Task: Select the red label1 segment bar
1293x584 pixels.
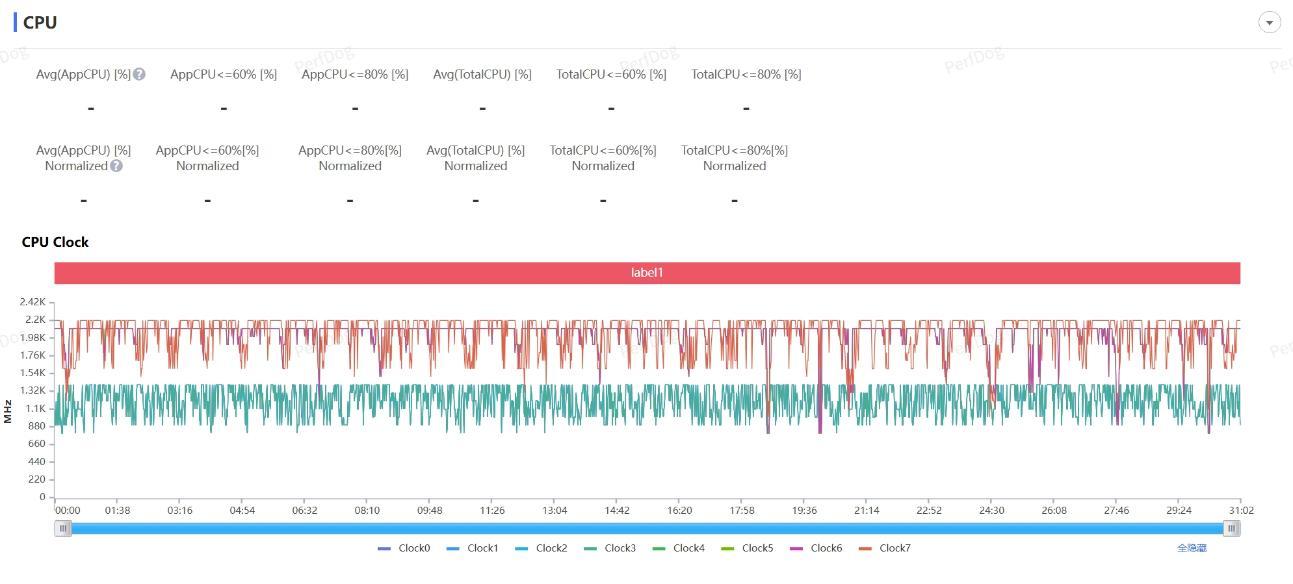Action: [647, 273]
